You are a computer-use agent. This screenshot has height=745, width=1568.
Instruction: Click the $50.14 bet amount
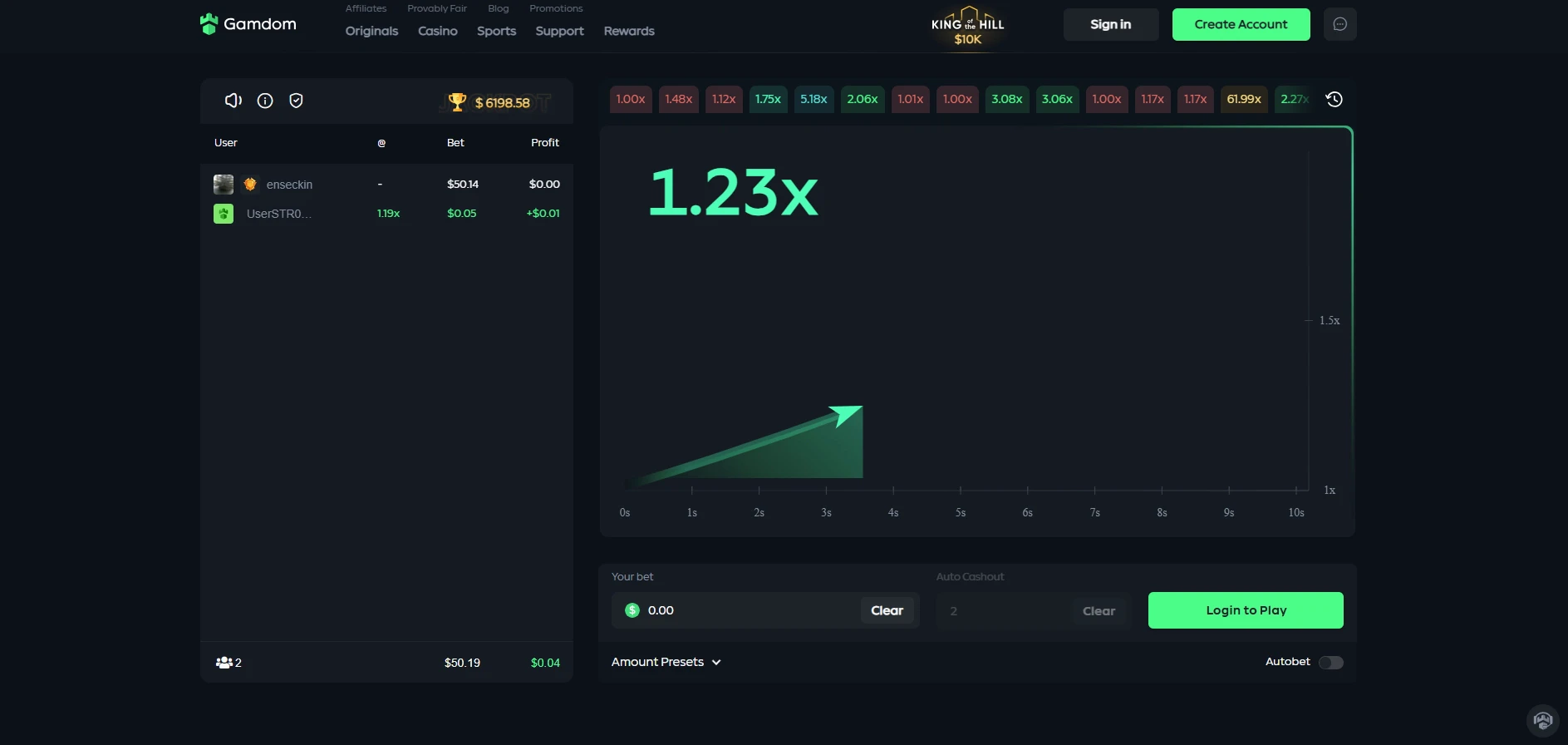point(463,184)
